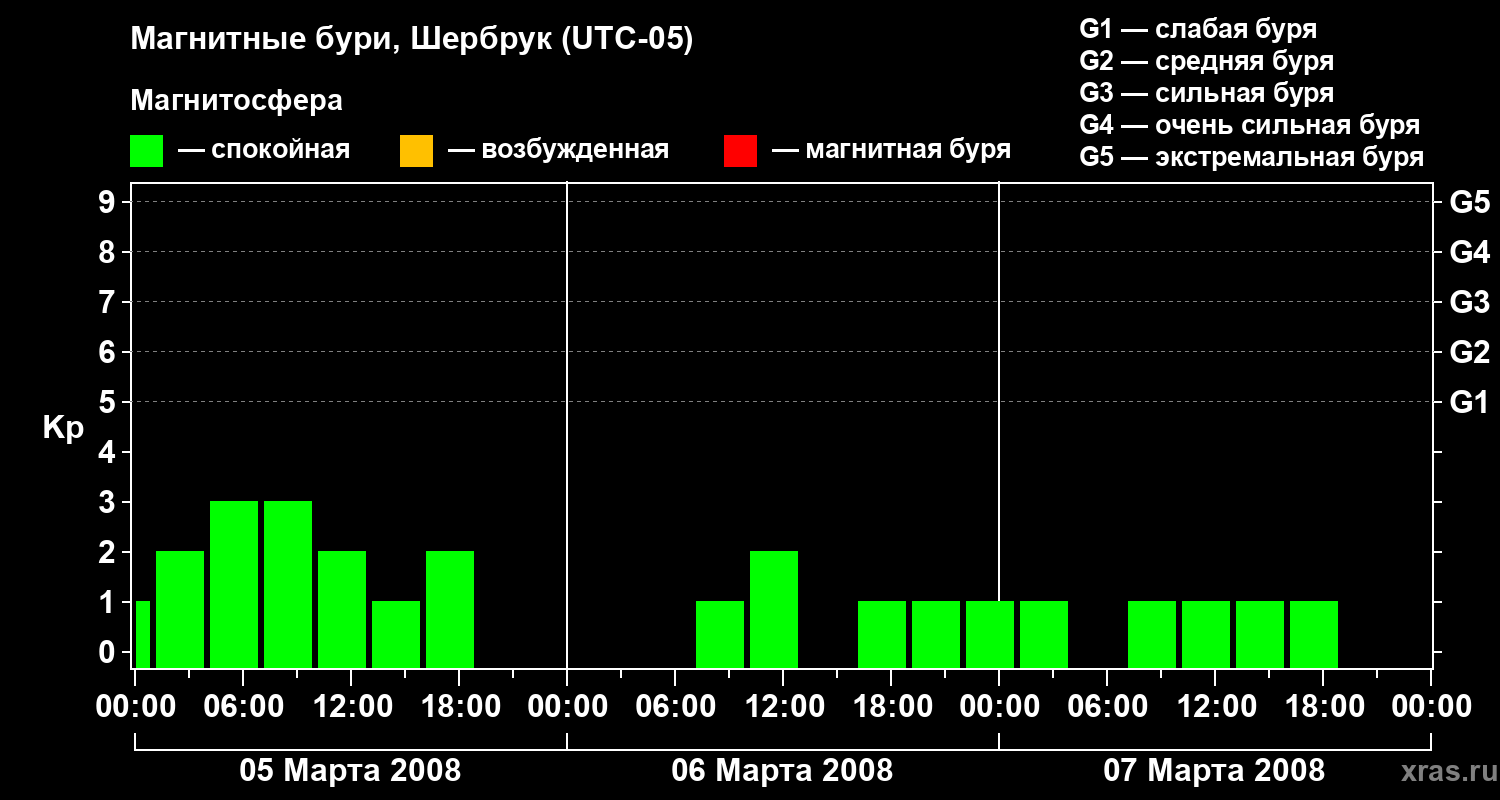Screen dimensions: 1500x800
Task: Click the right-axis G3 label
Action: click(x=1469, y=302)
